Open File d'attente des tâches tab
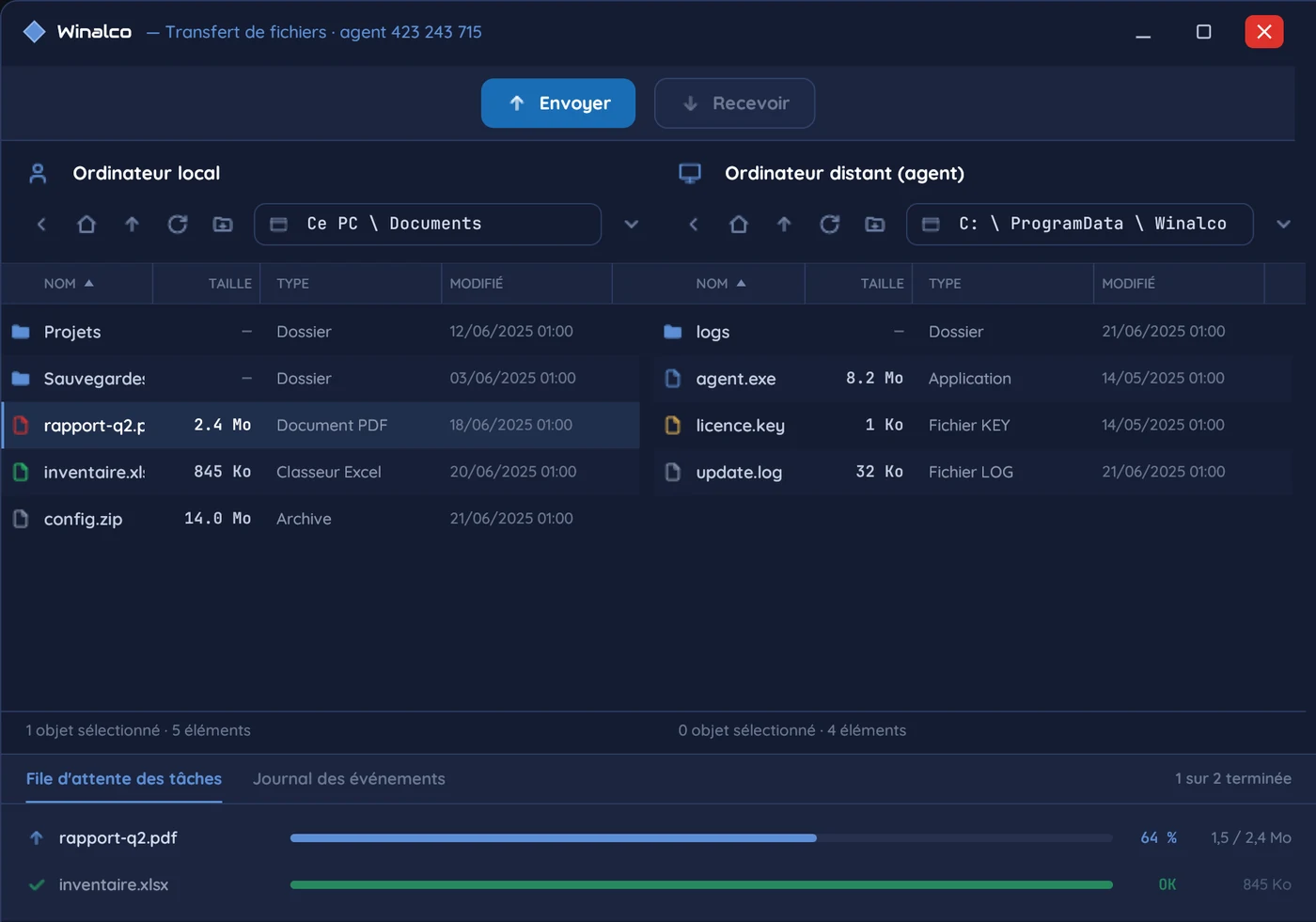This screenshot has width=1316, height=922. click(124, 778)
